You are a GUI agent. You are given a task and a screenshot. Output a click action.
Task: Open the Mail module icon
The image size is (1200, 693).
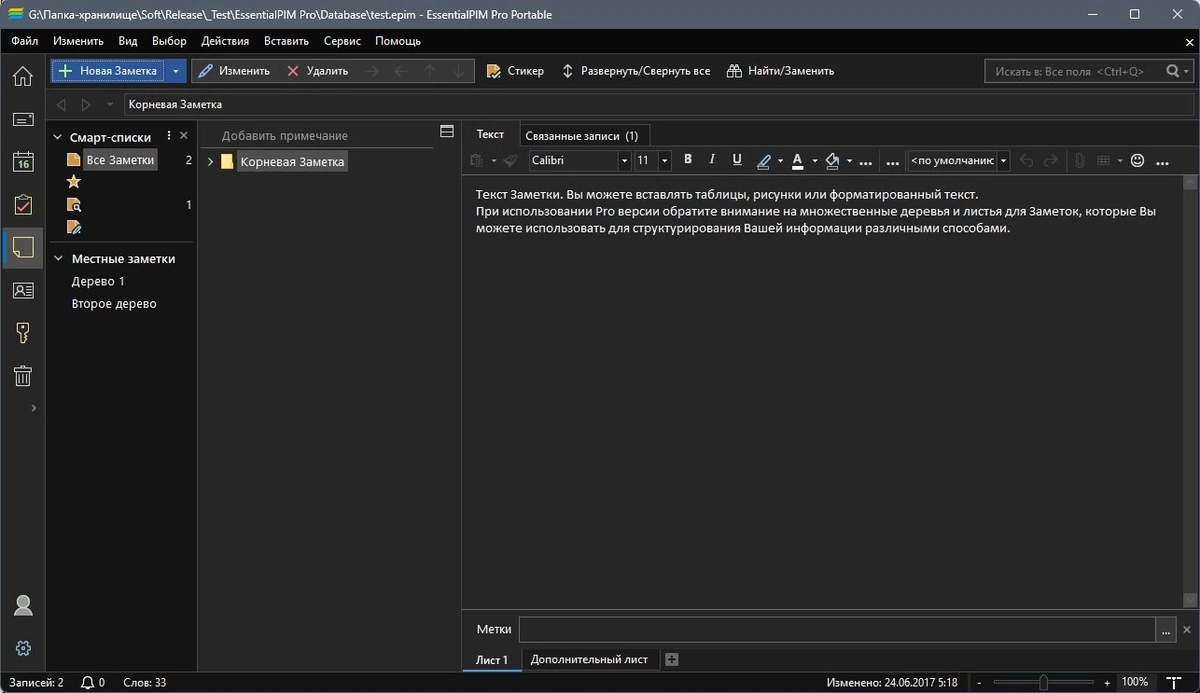click(x=22, y=120)
